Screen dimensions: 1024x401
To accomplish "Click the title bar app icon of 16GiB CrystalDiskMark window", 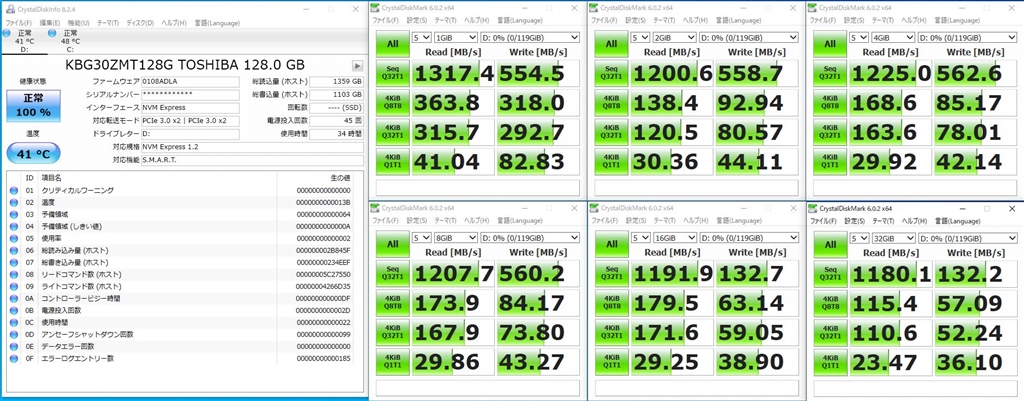I will pyautogui.click(x=594, y=208).
